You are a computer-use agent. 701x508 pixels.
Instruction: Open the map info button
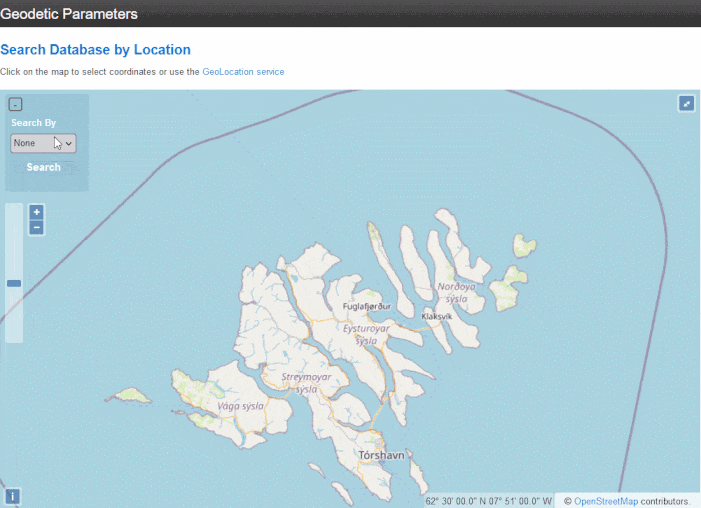pyautogui.click(x=13, y=496)
